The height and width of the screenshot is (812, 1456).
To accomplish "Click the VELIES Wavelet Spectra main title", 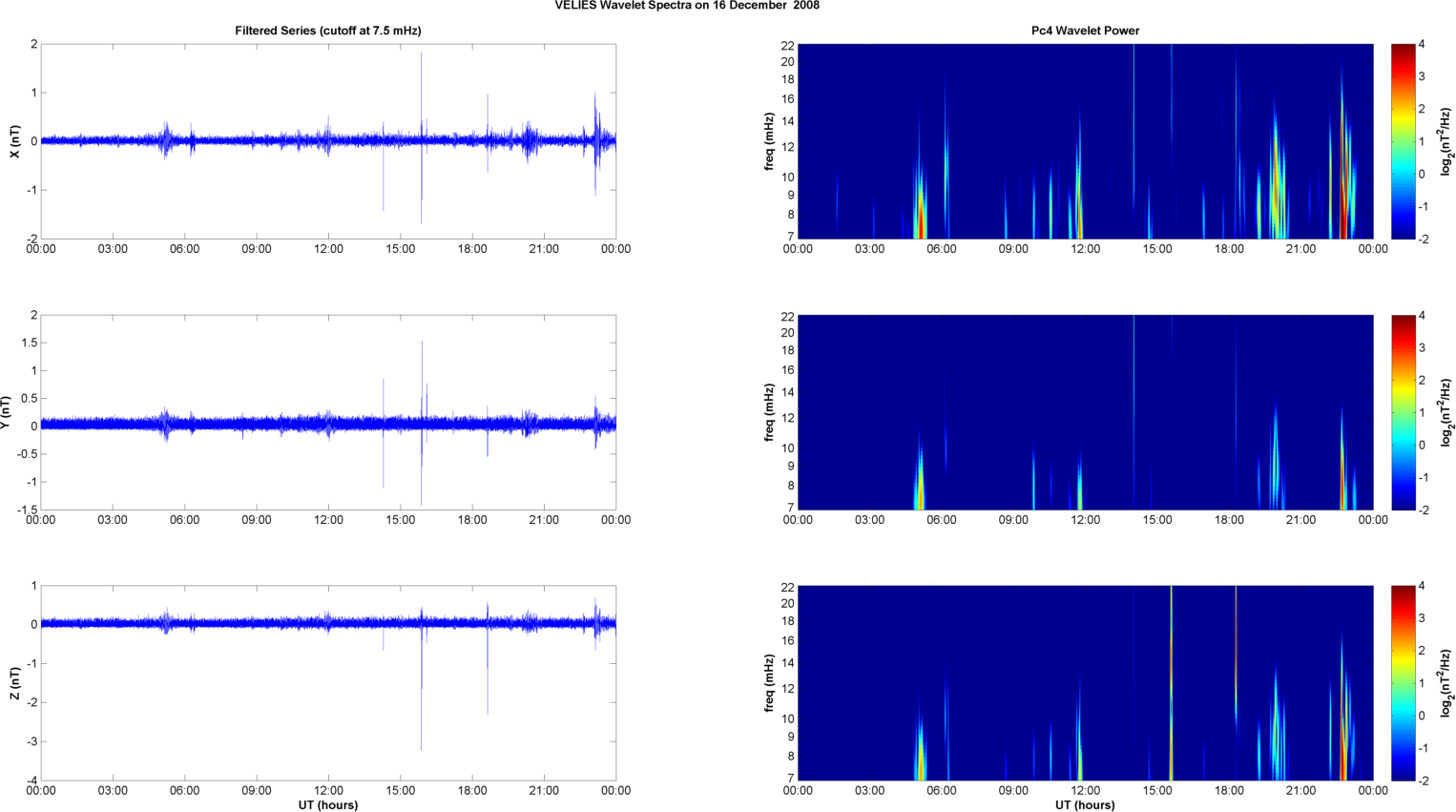I will coord(687,6).
